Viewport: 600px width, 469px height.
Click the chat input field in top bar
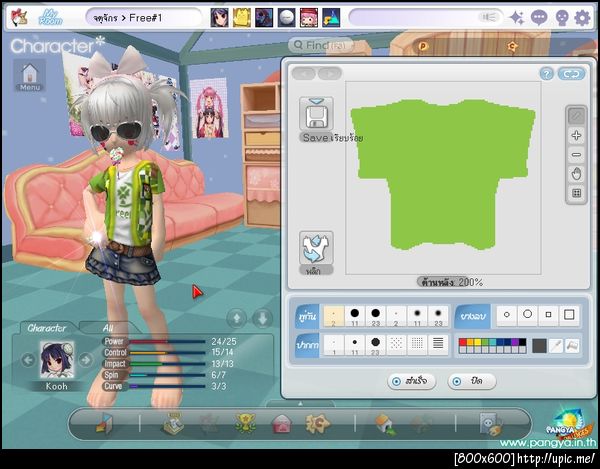coord(426,18)
